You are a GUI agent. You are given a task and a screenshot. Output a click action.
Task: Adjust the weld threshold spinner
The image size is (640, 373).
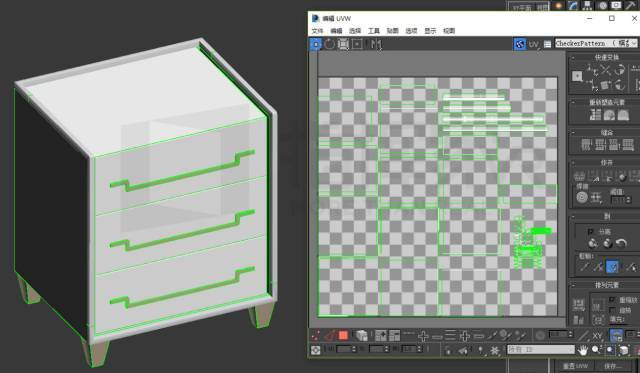(x=629, y=200)
